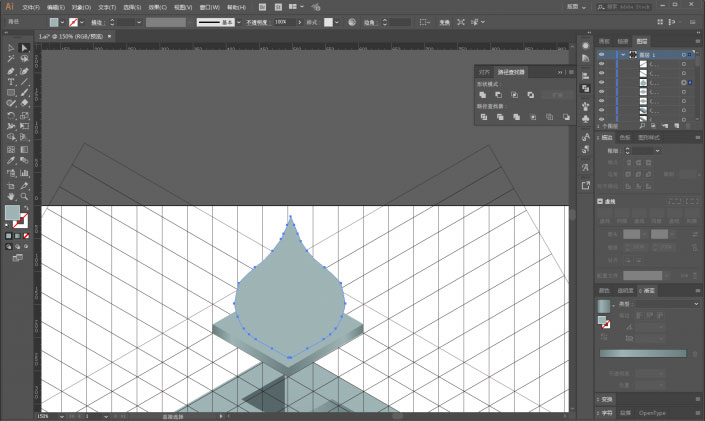Click the Unite shape mode icon
The image size is (705, 421).
pyautogui.click(x=483, y=95)
